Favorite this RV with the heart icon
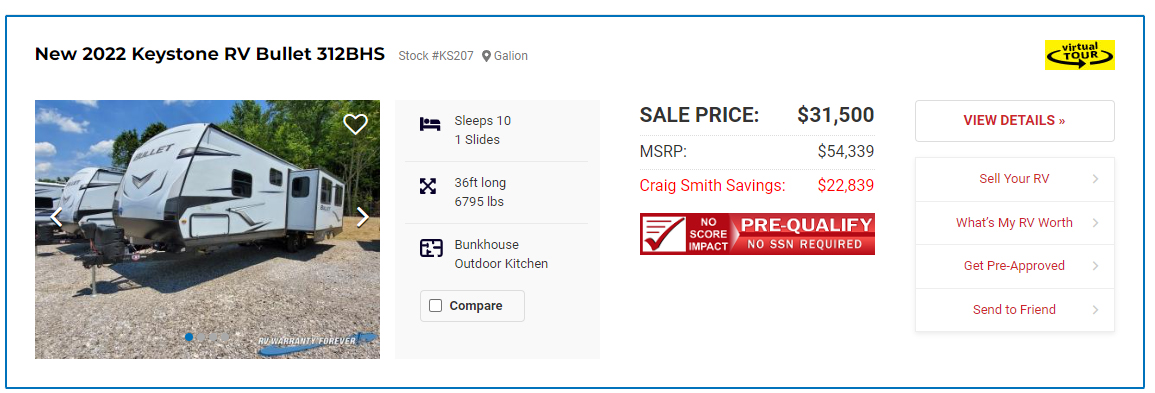 point(355,124)
